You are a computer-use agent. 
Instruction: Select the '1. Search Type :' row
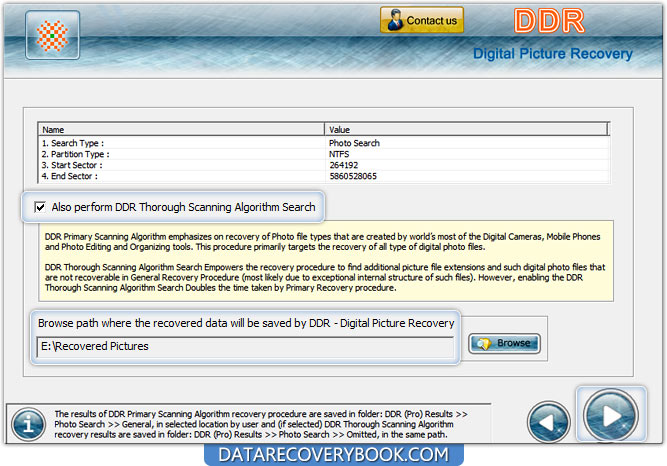[324, 143]
